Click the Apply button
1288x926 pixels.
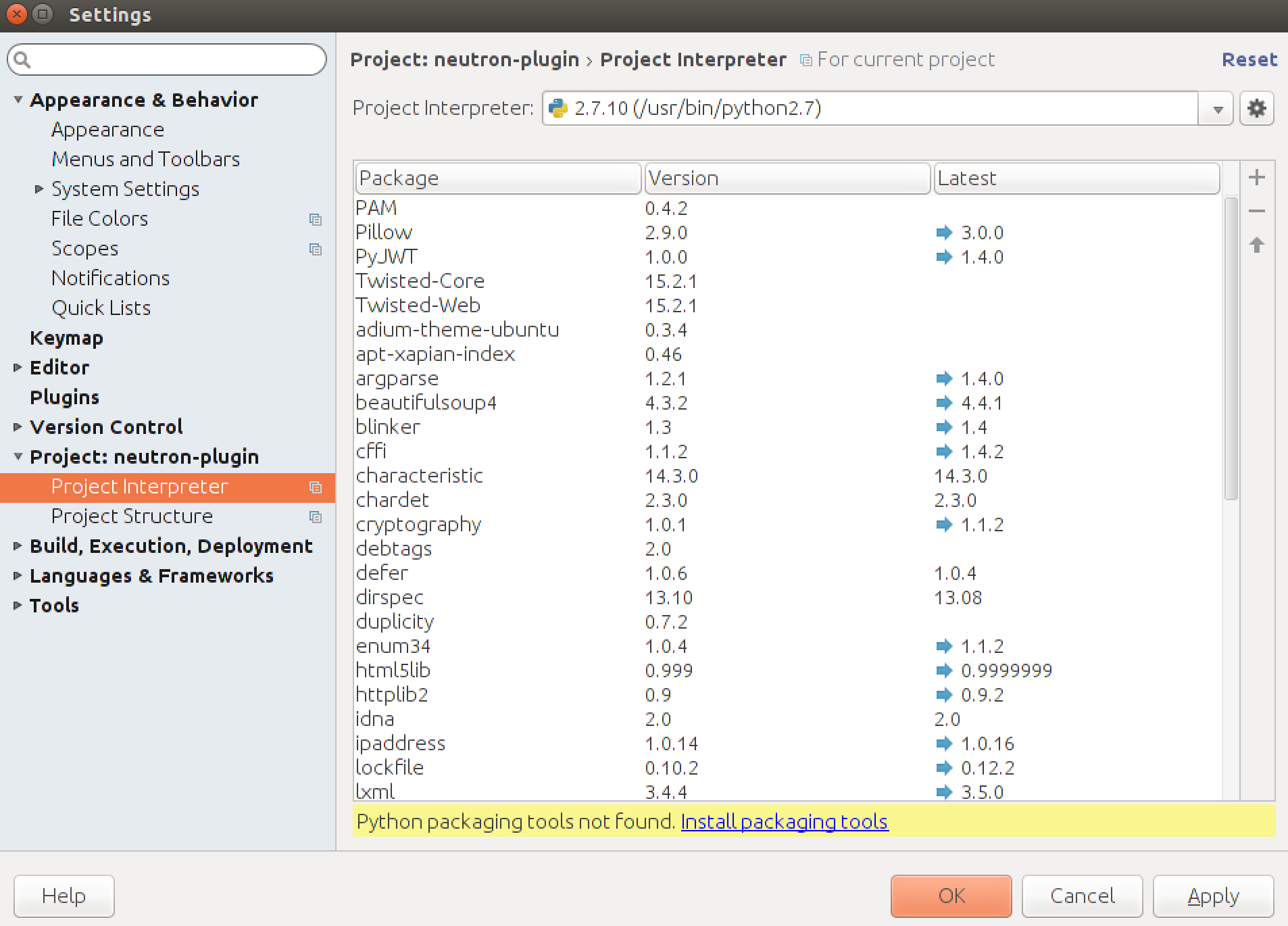[1213, 896]
